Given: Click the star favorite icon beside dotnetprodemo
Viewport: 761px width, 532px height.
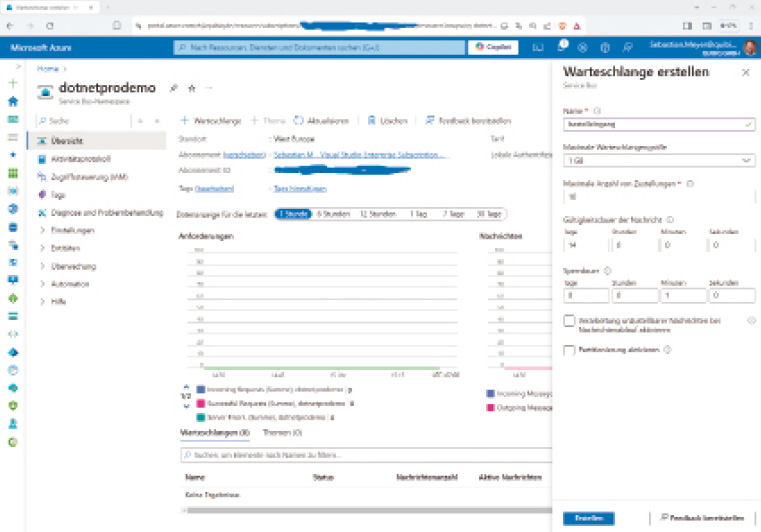Looking at the screenshot, I should click(192, 88).
